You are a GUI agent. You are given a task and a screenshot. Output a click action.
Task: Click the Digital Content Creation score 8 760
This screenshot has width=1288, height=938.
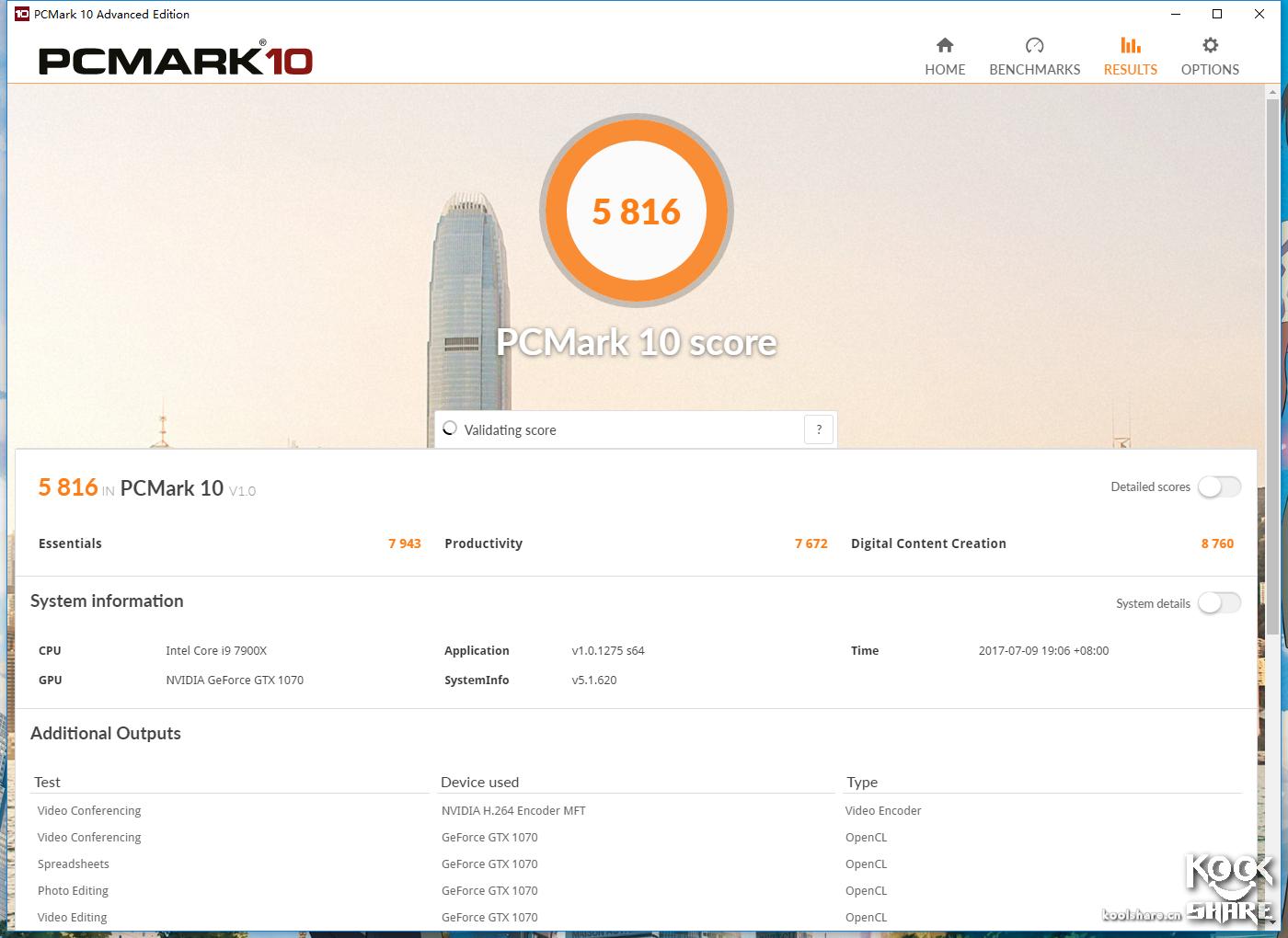coord(1217,543)
